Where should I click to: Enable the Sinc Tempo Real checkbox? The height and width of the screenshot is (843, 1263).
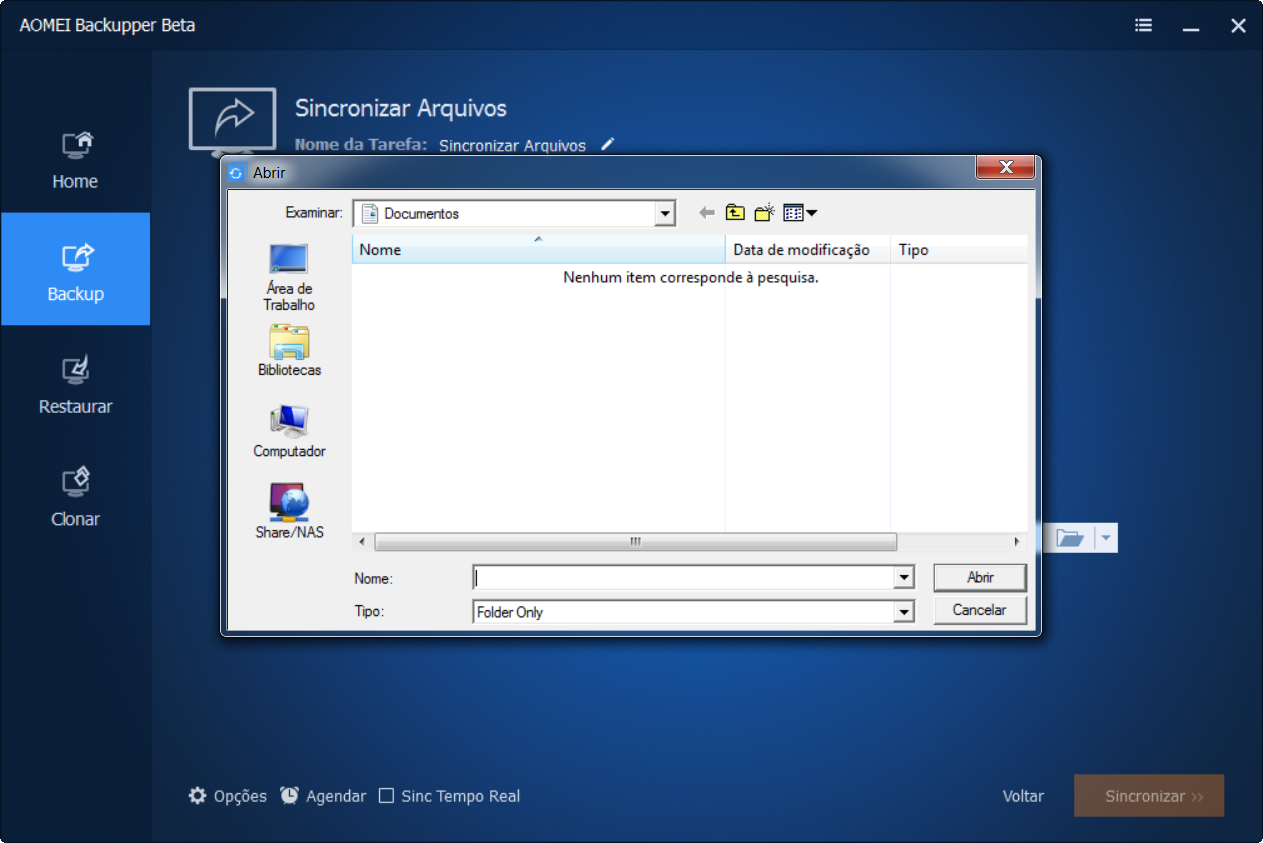pos(386,796)
